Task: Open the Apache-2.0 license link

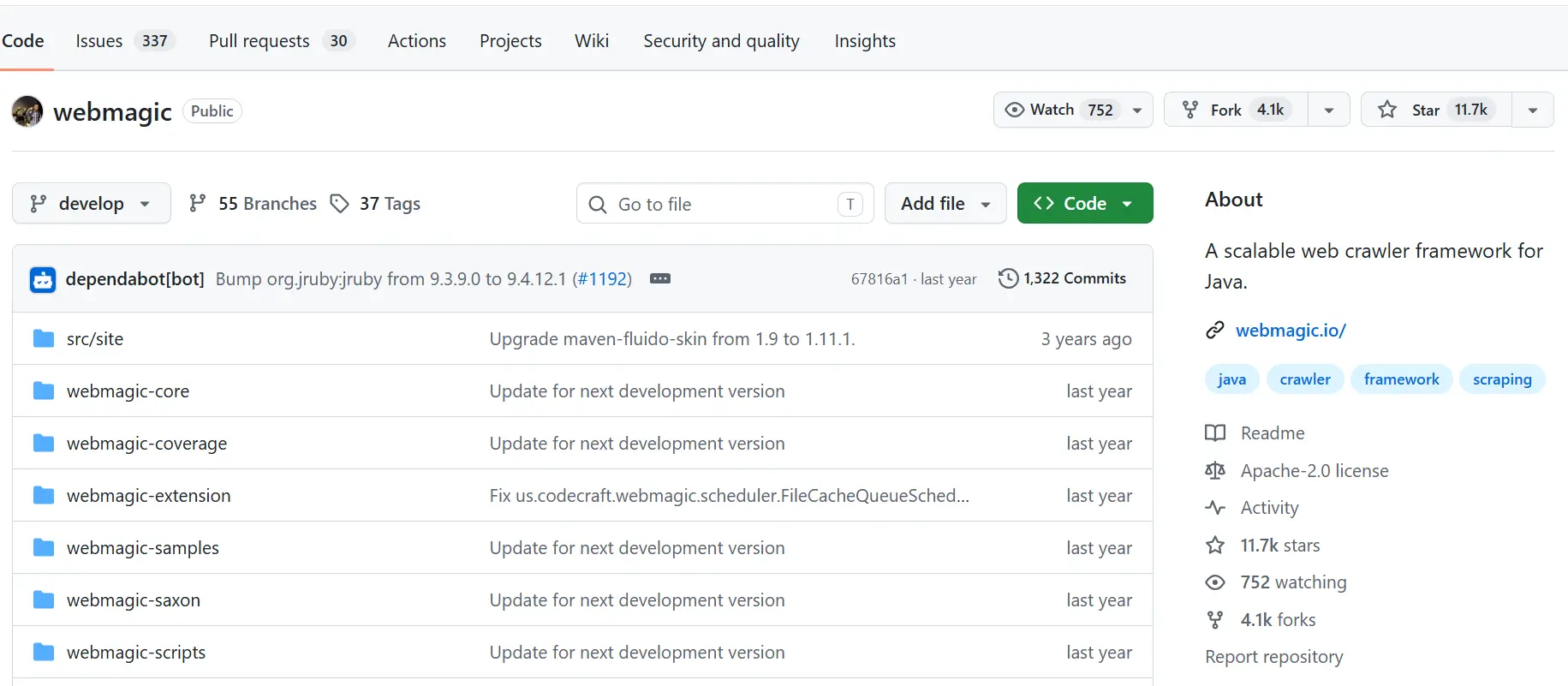Action: (x=1315, y=471)
